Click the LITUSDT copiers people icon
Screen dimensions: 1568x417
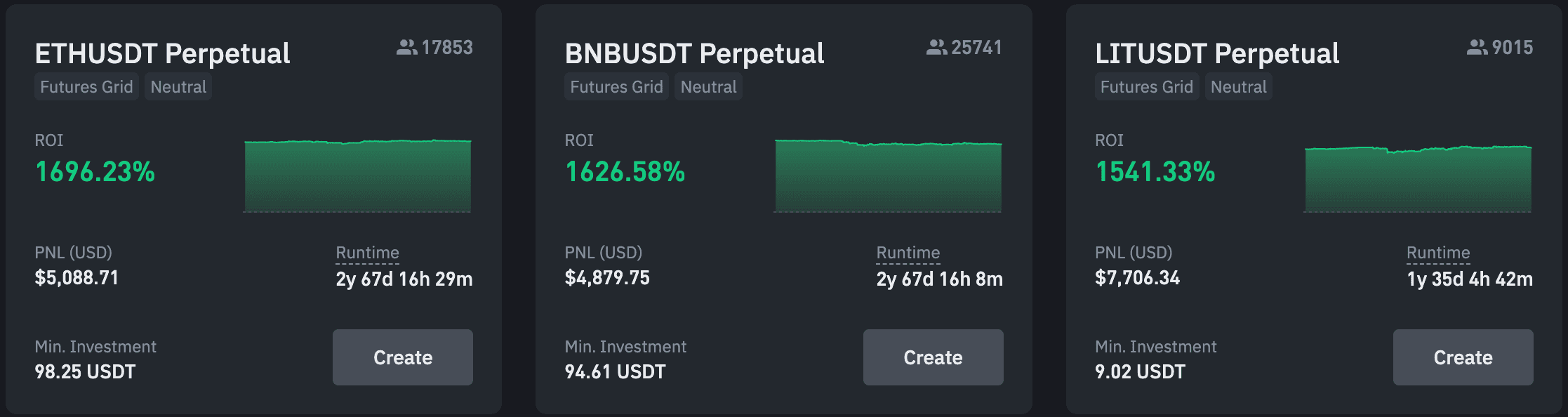tap(1477, 47)
